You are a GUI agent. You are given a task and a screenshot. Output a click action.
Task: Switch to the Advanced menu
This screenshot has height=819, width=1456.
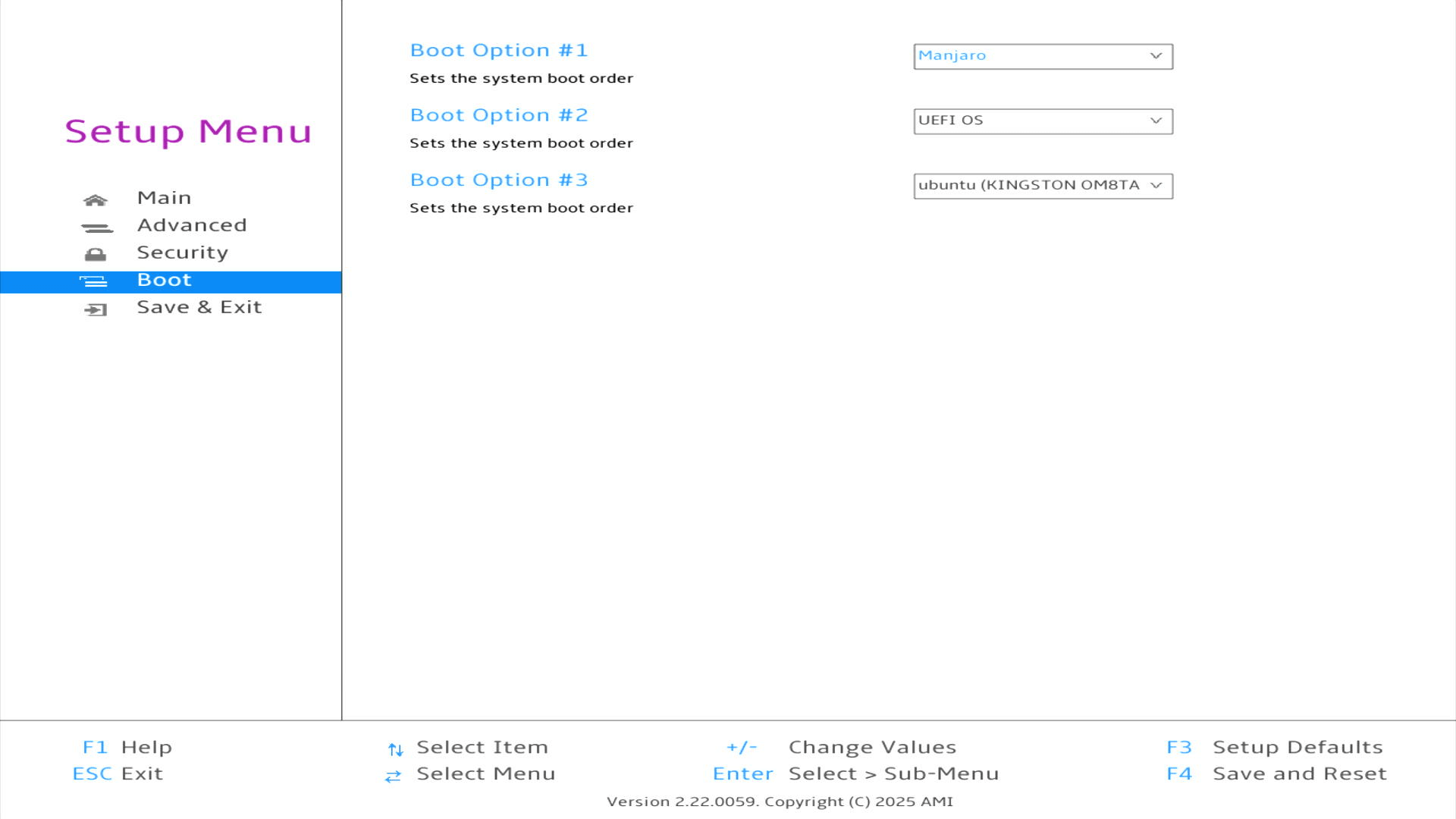[x=192, y=225]
